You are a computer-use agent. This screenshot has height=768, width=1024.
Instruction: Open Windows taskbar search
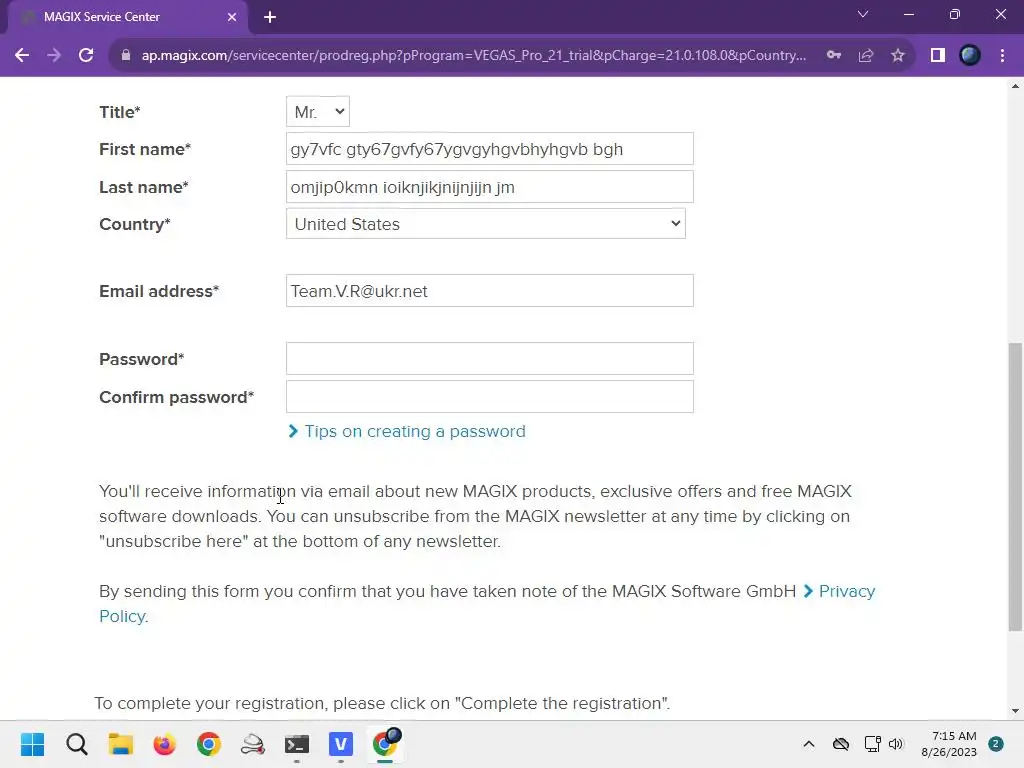(x=76, y=744)
